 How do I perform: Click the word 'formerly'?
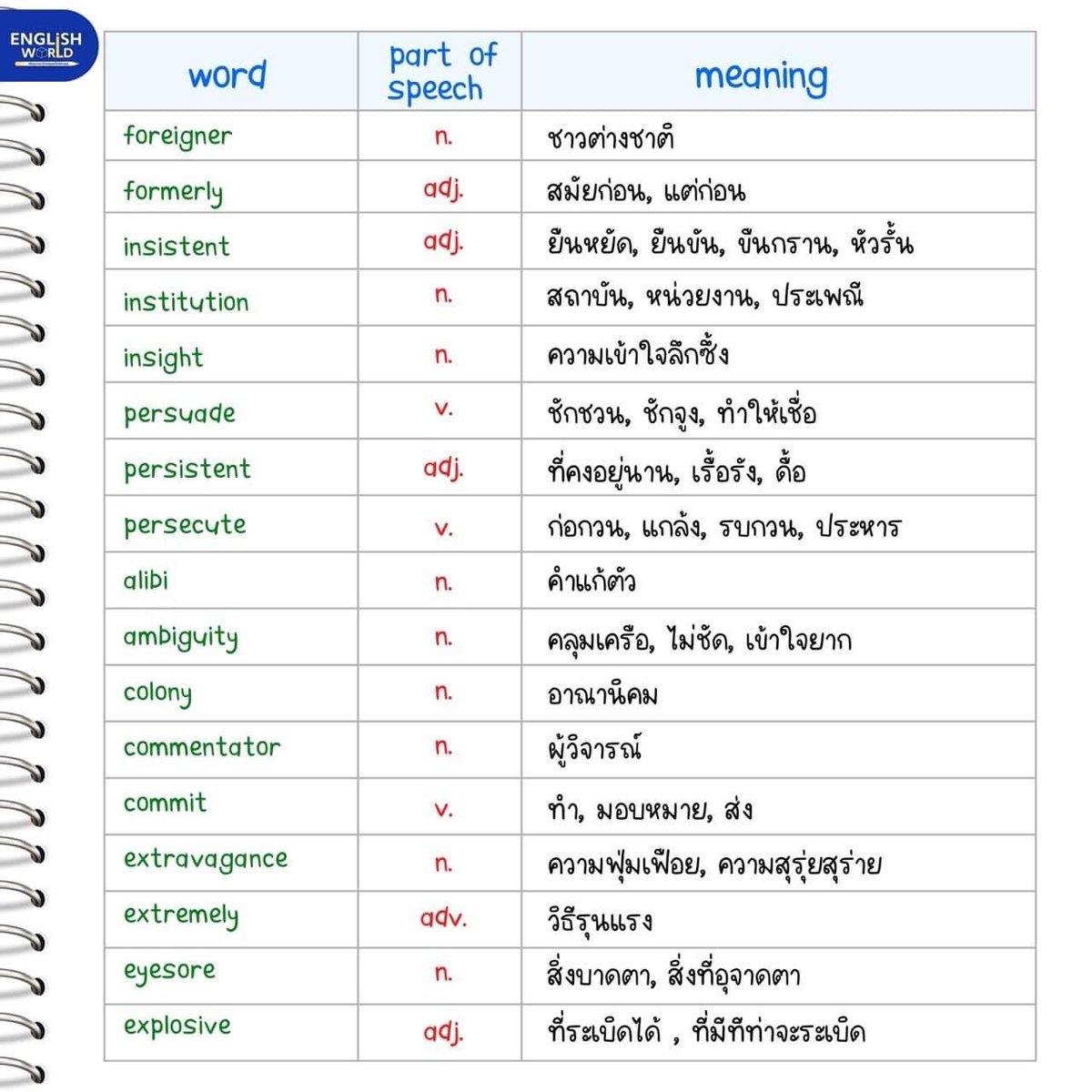click(x=173, y=192)
